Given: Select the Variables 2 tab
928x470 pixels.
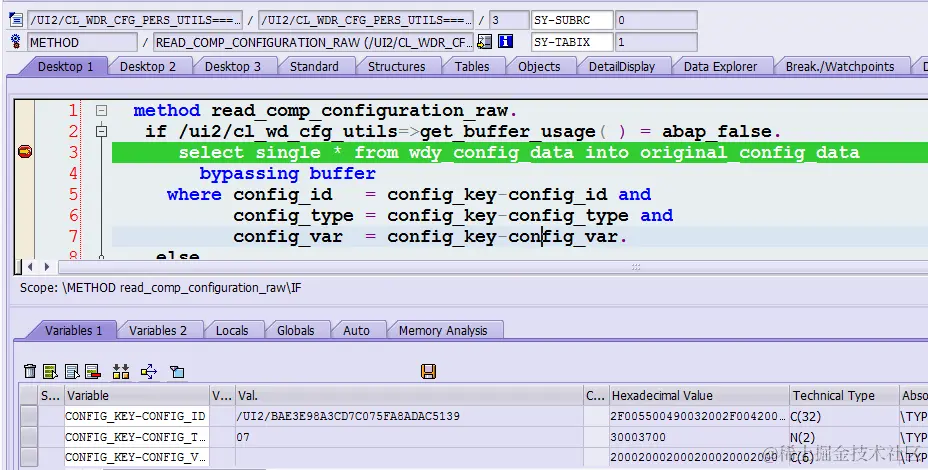Looking at the screenshot, I should (157, 330).
